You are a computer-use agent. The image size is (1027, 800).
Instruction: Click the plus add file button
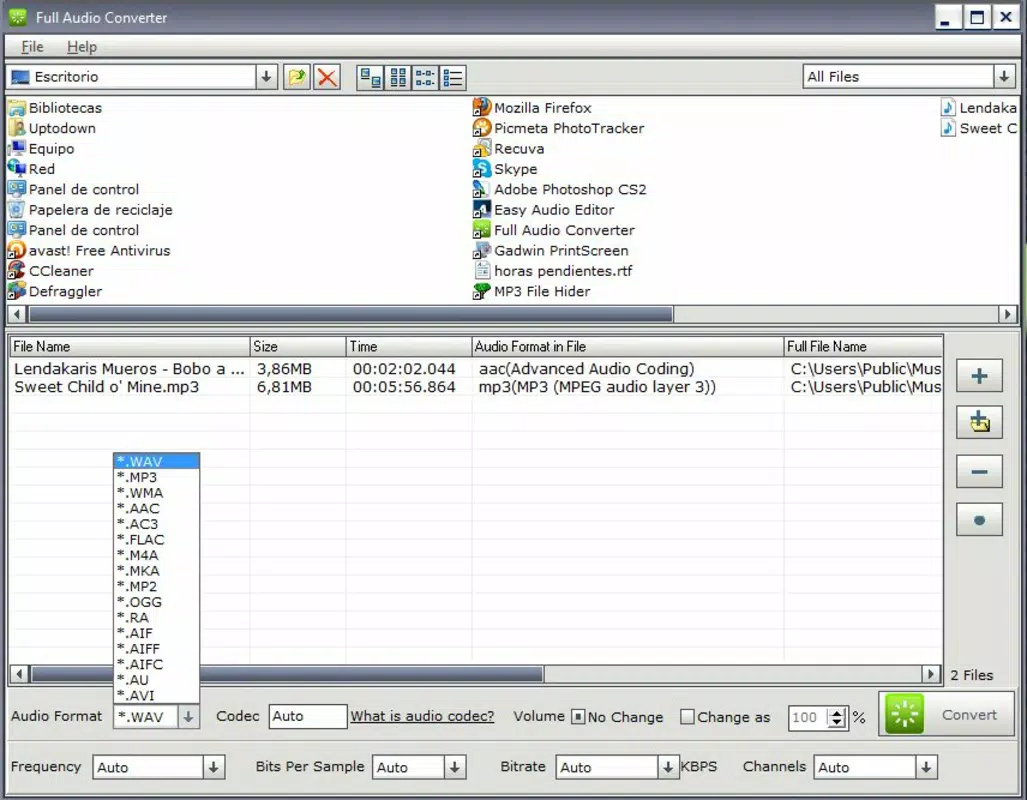pyautogui.click(x=979, y=375)
